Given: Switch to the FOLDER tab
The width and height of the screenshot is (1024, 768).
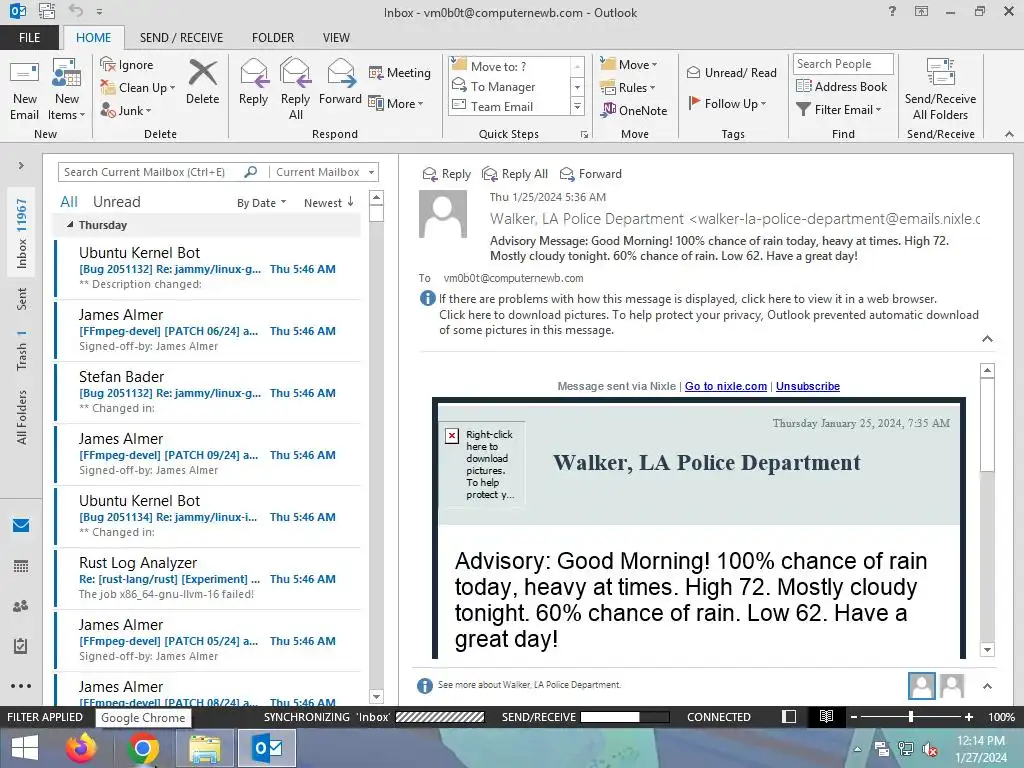Looking at the screenshot, I should (x=273, y=38).
